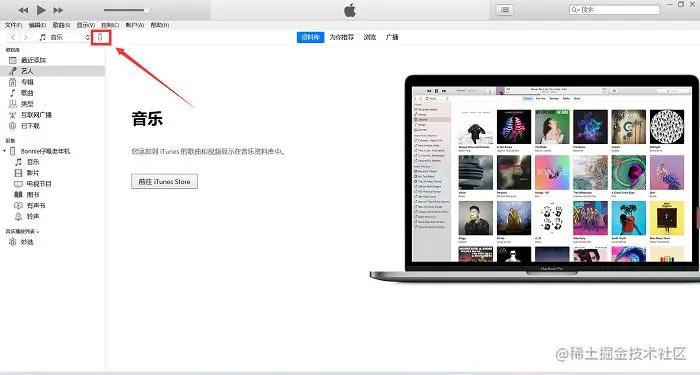700x375 pixels.
Task: Collapse the Bonnie device with its triangle
Action: [4, 151]
